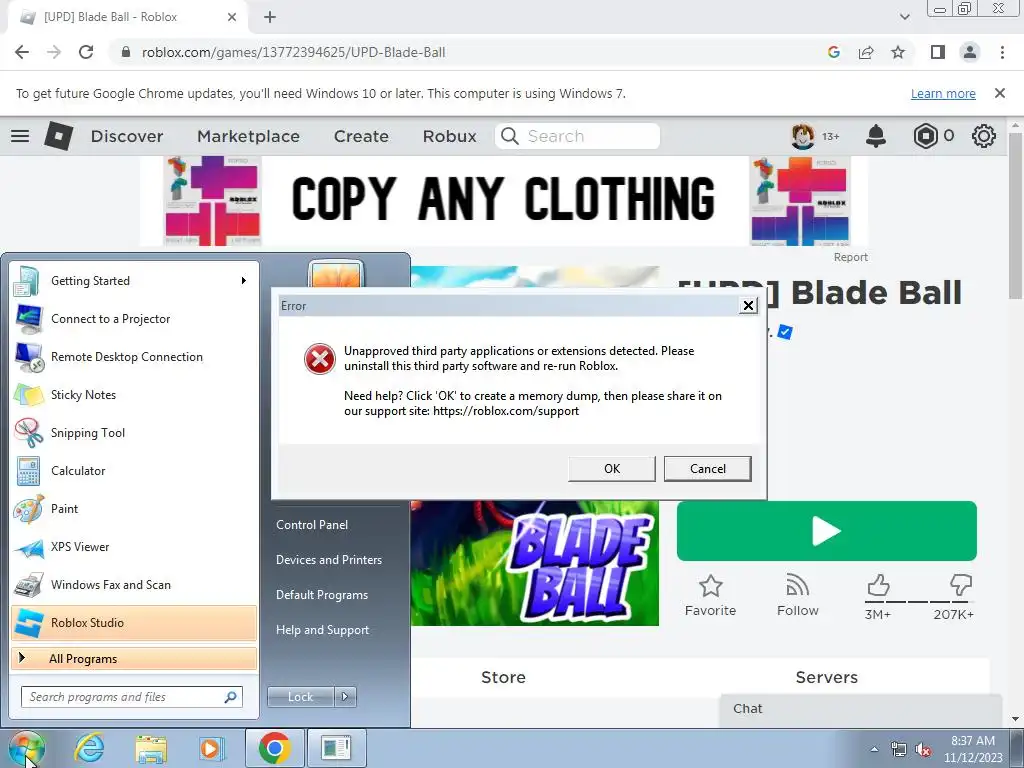Open the Robux balance icon
The height and width of the screenshot is (768, 1024).
point(925,136)
